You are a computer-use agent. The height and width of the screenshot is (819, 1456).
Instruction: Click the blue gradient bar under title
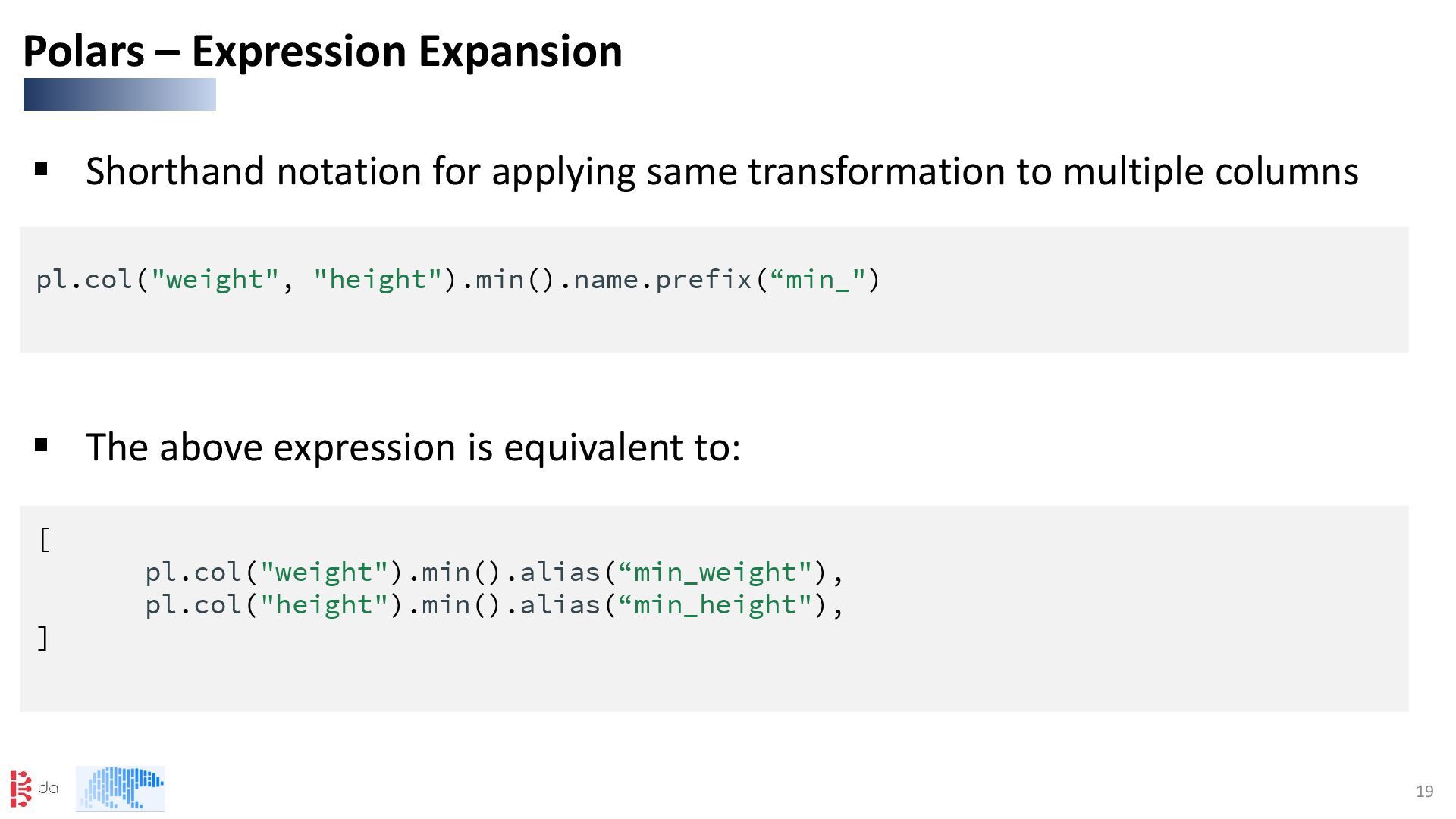[119, 95]
